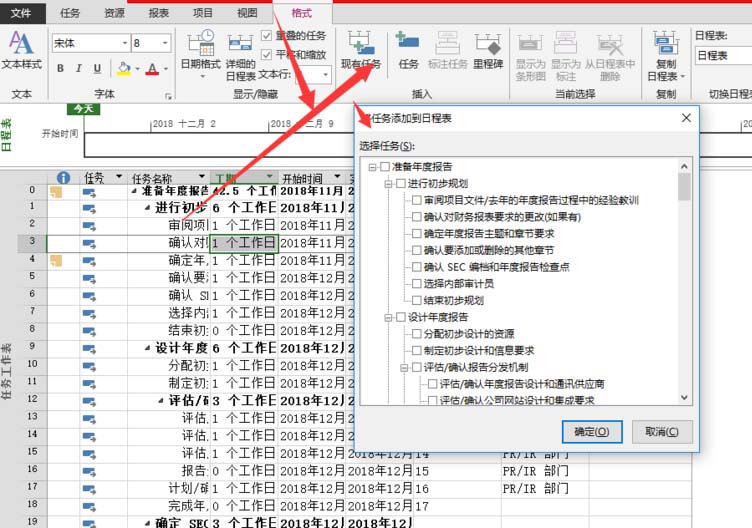Click scroll down arrow in dialog list
This screenshot has width=752, height=528.
coord(684,398)
